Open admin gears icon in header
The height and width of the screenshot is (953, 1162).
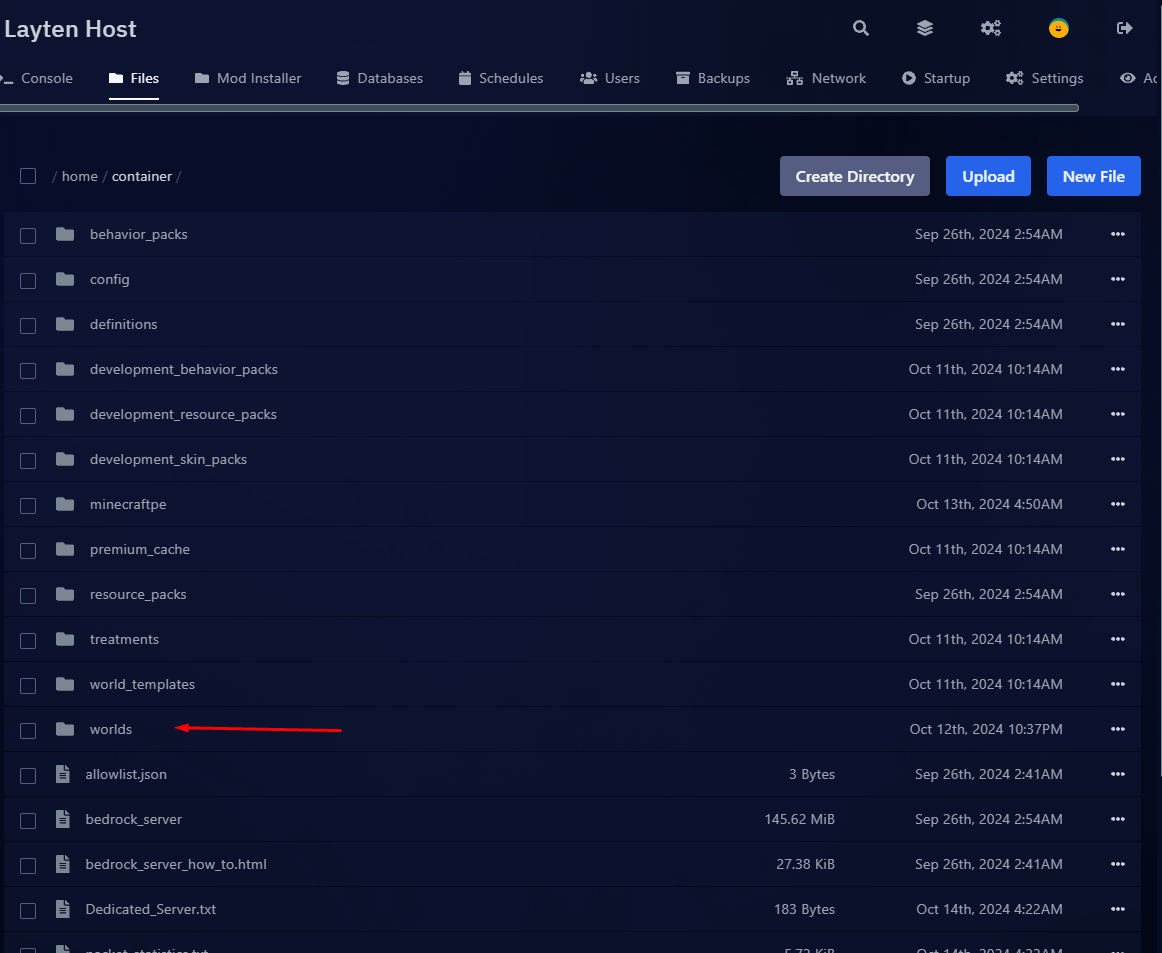[990, 28]
